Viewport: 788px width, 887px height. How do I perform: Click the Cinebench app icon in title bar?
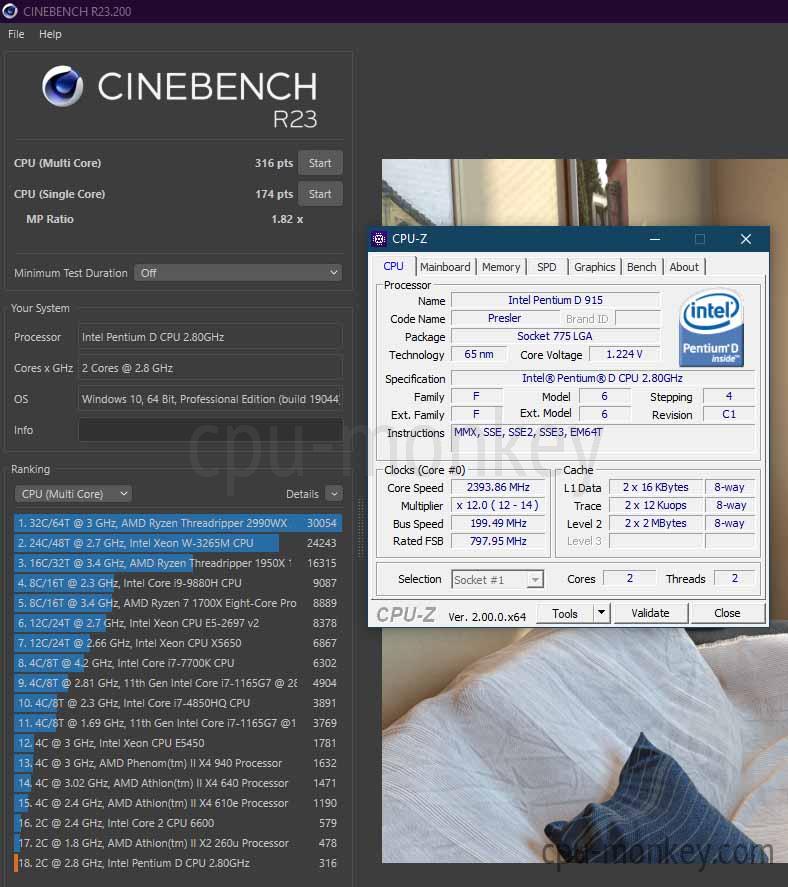[x=10, y=11]
